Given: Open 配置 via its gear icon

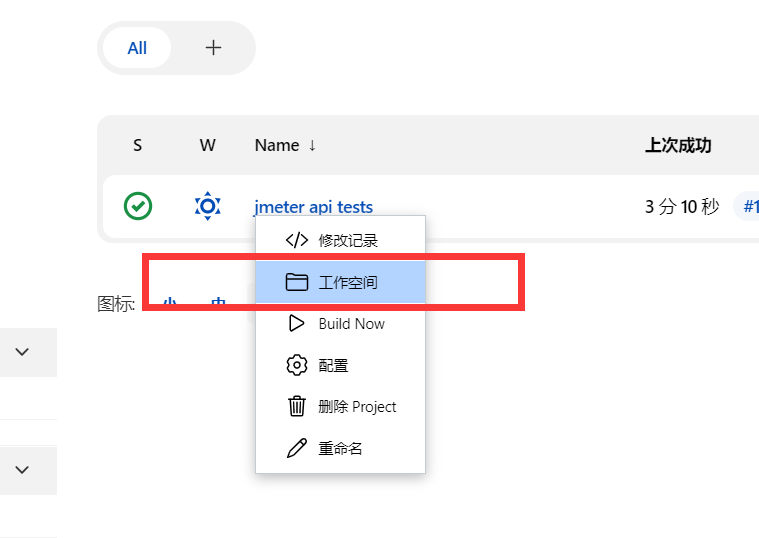Looking at the screenshot, I should point(296,365).
